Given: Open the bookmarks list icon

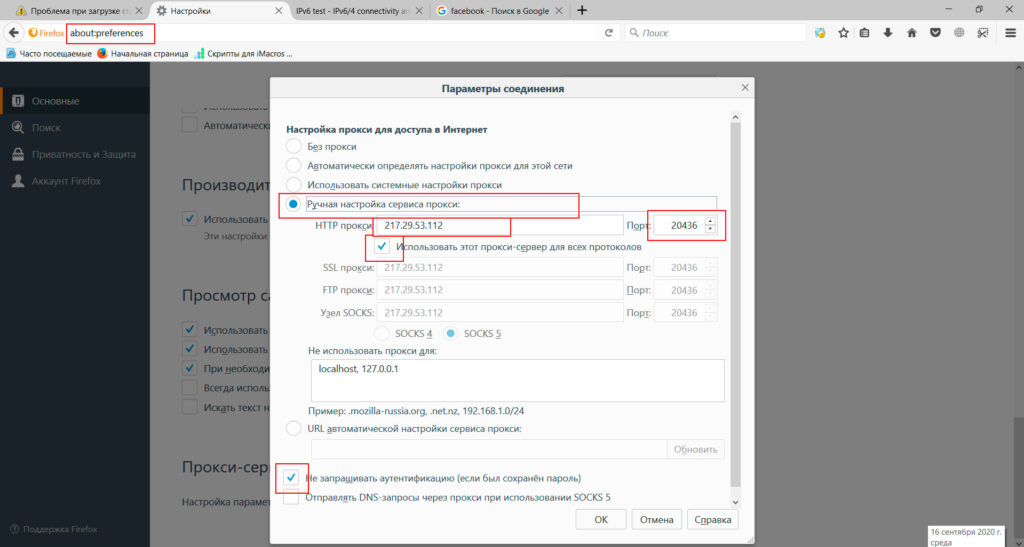Looking at the screenshot, I should (x=865, y=33).
